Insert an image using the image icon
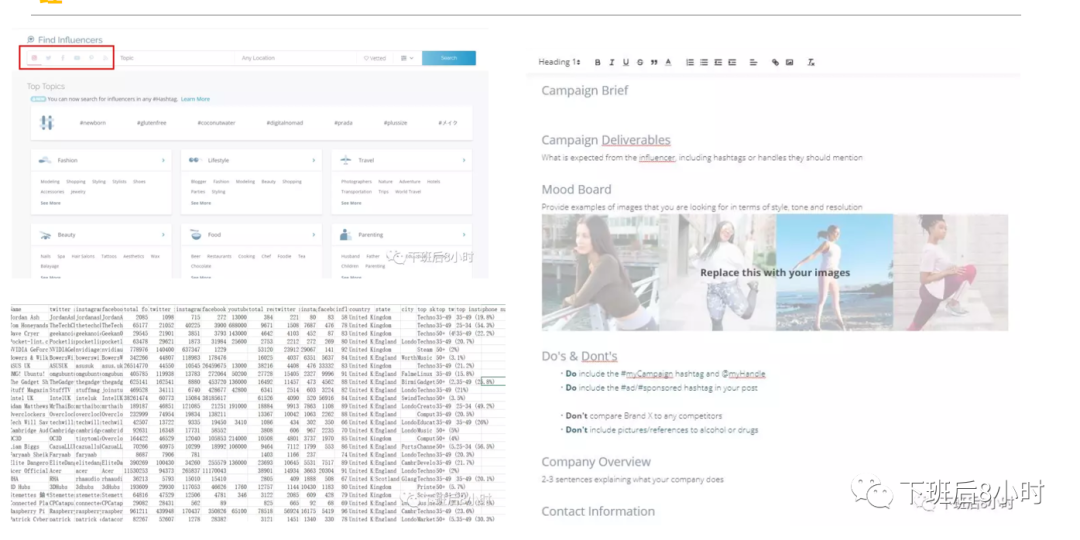This screenshot has height=540, width=1080. [x=789, y=62]
